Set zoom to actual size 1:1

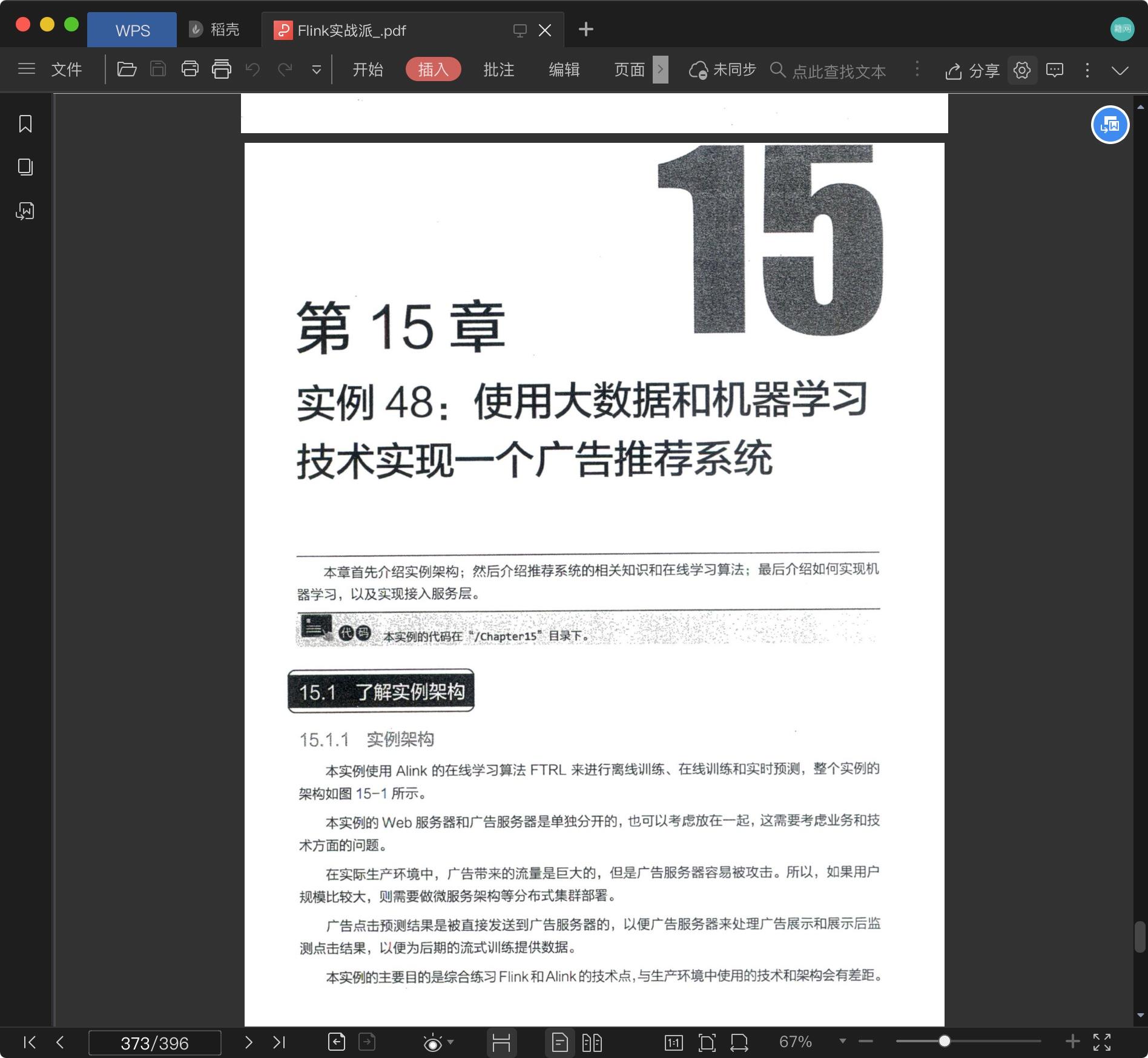tap(673, 1042)
